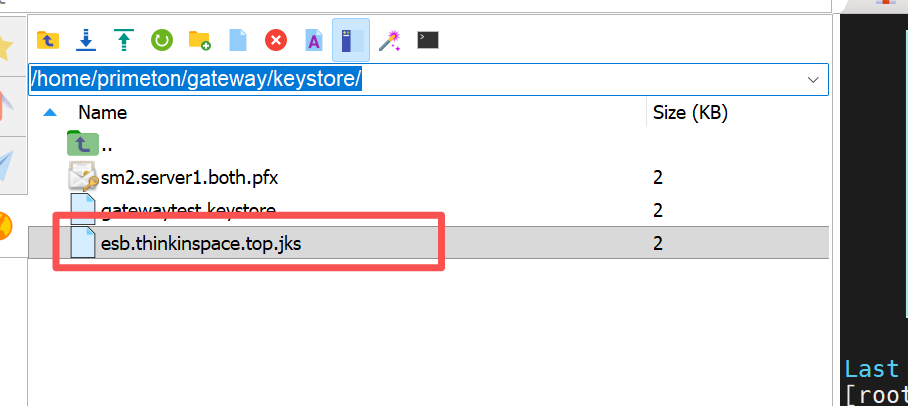Click the magic wand toolbar icon
The width and height of the screenshot is (908, 406).
pyautogui.click(x=389, y=40)
